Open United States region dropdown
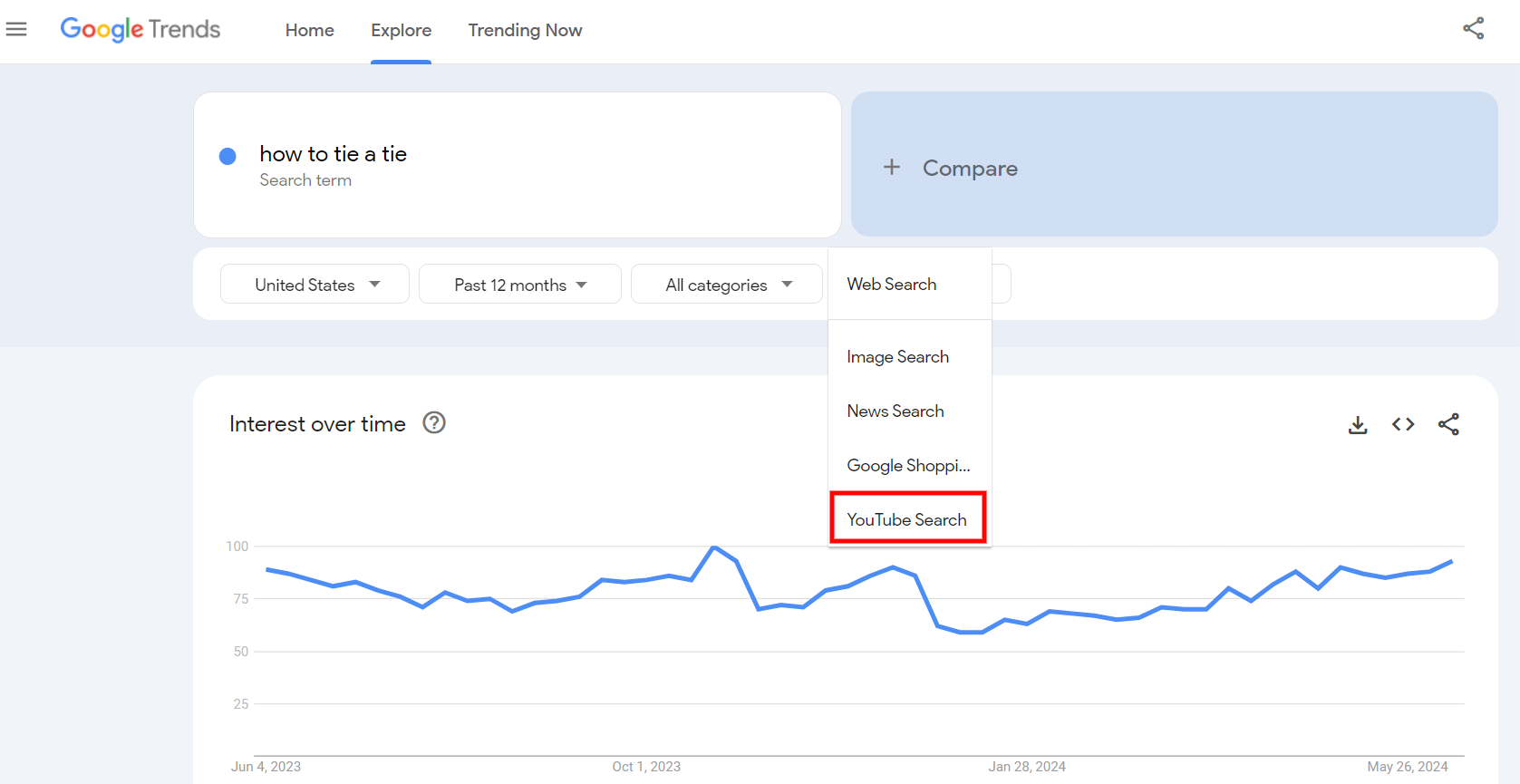1520x784 pixels. click(315, 284)
